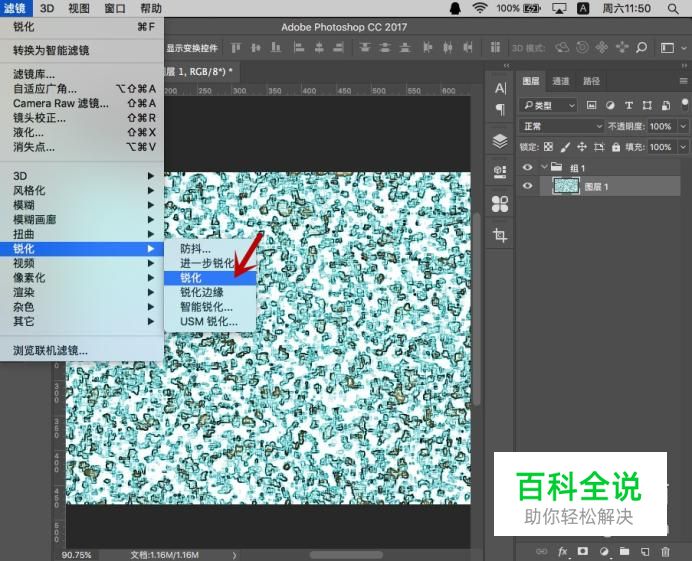
Task: Open the 3D properties panel icon
Action: point(500,172)
